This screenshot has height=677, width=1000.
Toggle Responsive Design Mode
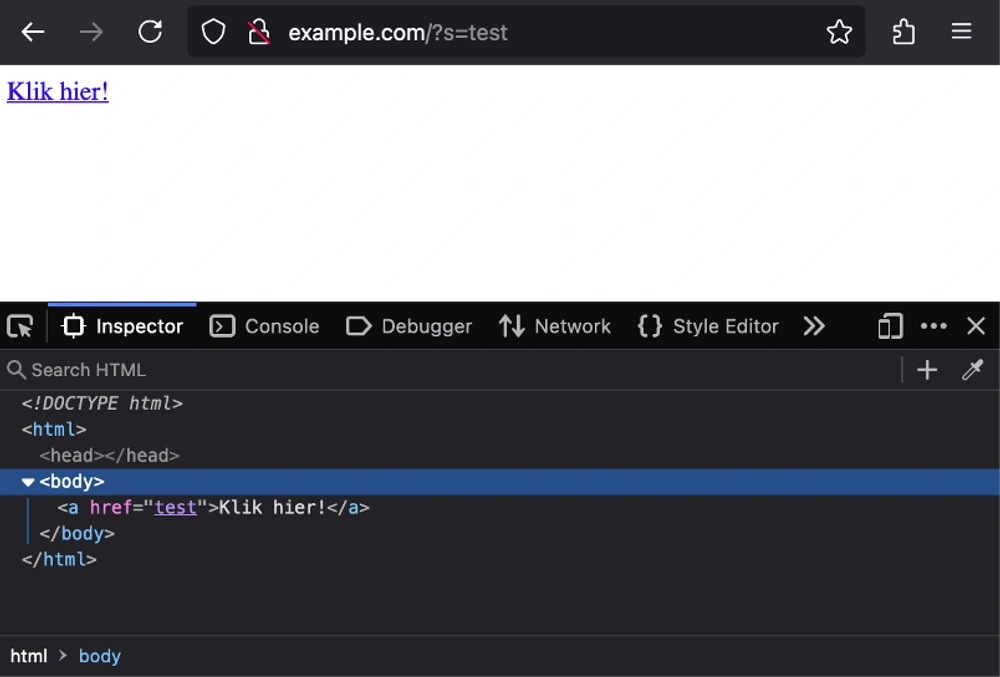click(890, 326)
